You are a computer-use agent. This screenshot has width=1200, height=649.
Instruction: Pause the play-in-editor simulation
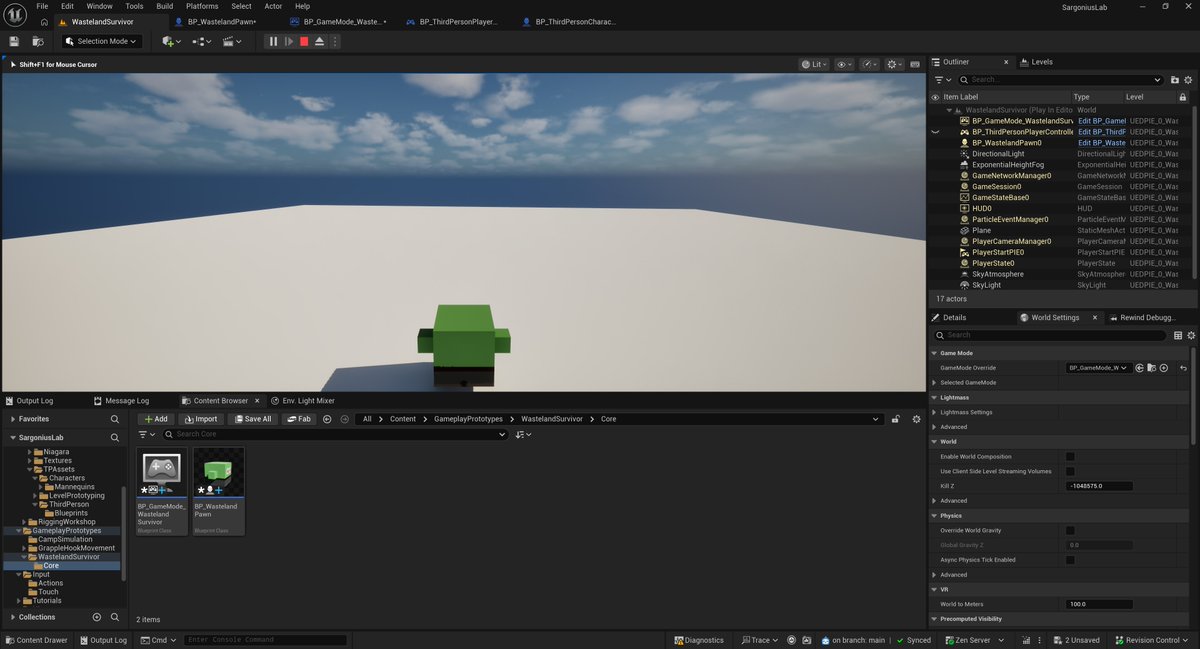click(x=273, y=41)
